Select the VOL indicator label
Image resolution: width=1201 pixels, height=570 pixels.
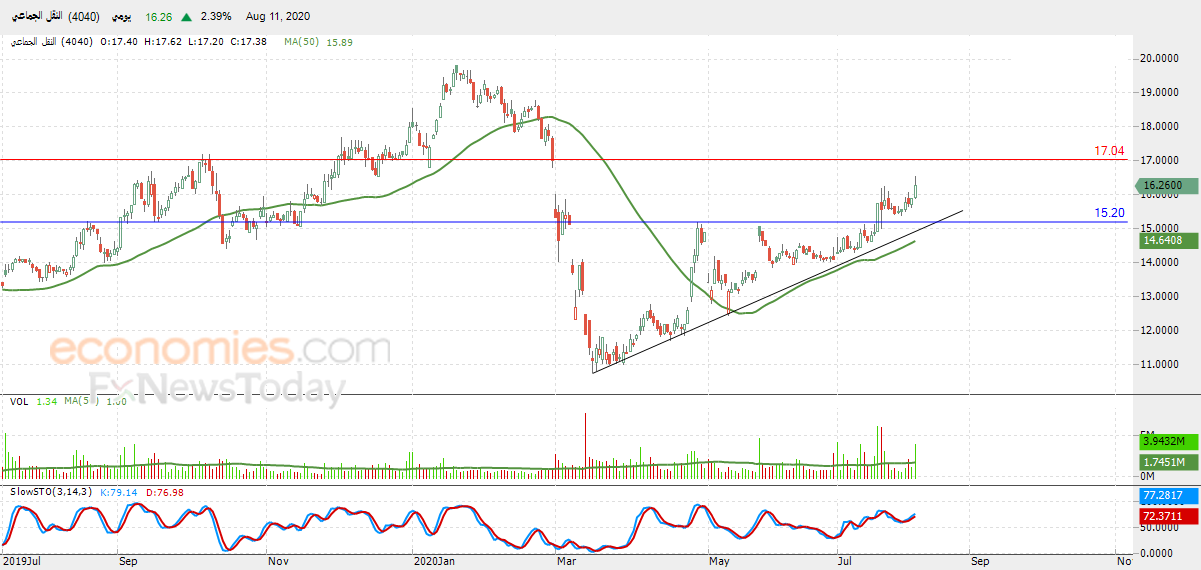coord(18,402)
